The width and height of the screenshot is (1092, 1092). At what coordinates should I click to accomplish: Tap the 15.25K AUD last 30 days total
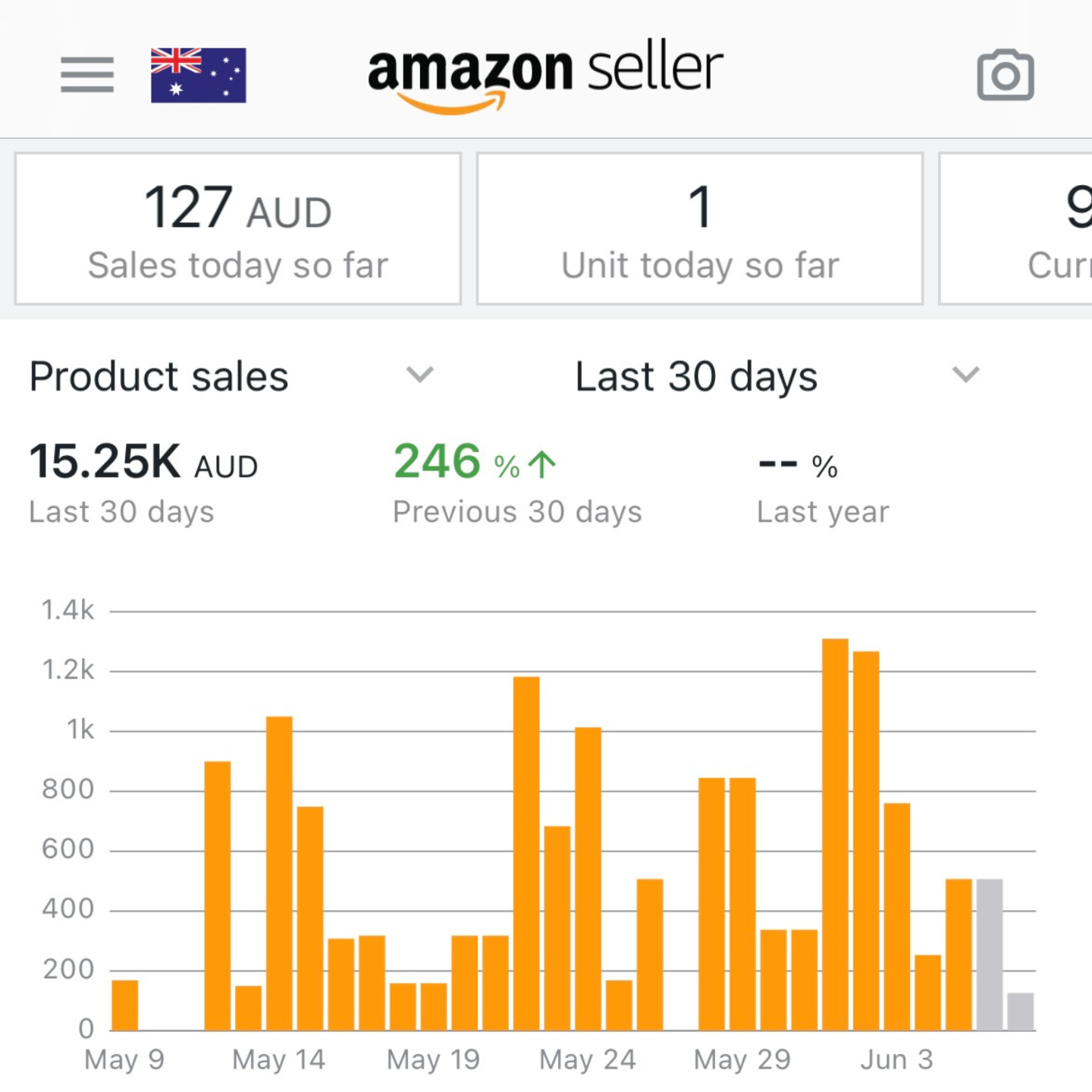[x=143, y=463]
